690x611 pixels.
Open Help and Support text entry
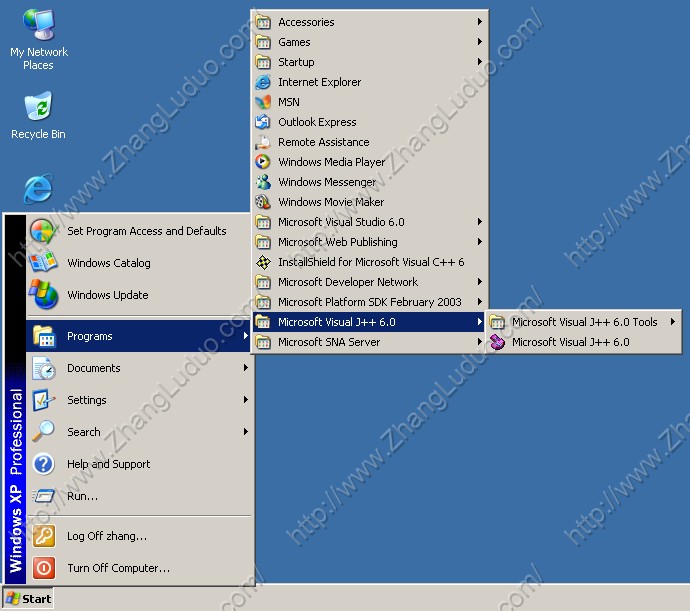(x=109, y=464)
